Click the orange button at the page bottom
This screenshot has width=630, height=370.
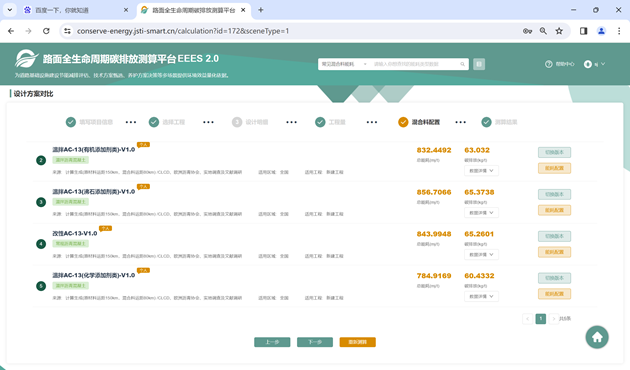click(358, 342)
